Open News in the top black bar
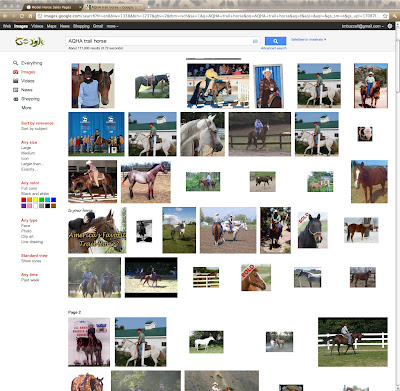The height and width of the screenshot is (391, 400). point(65,26)
